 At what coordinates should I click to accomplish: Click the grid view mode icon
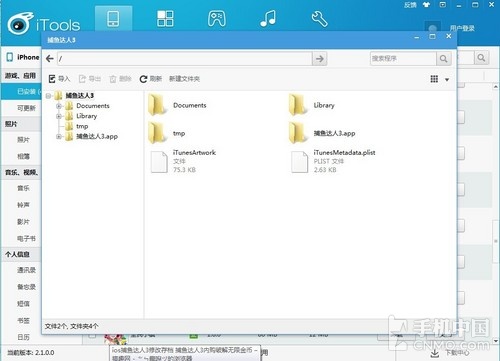pyautogui.click(x=434, y=79)
